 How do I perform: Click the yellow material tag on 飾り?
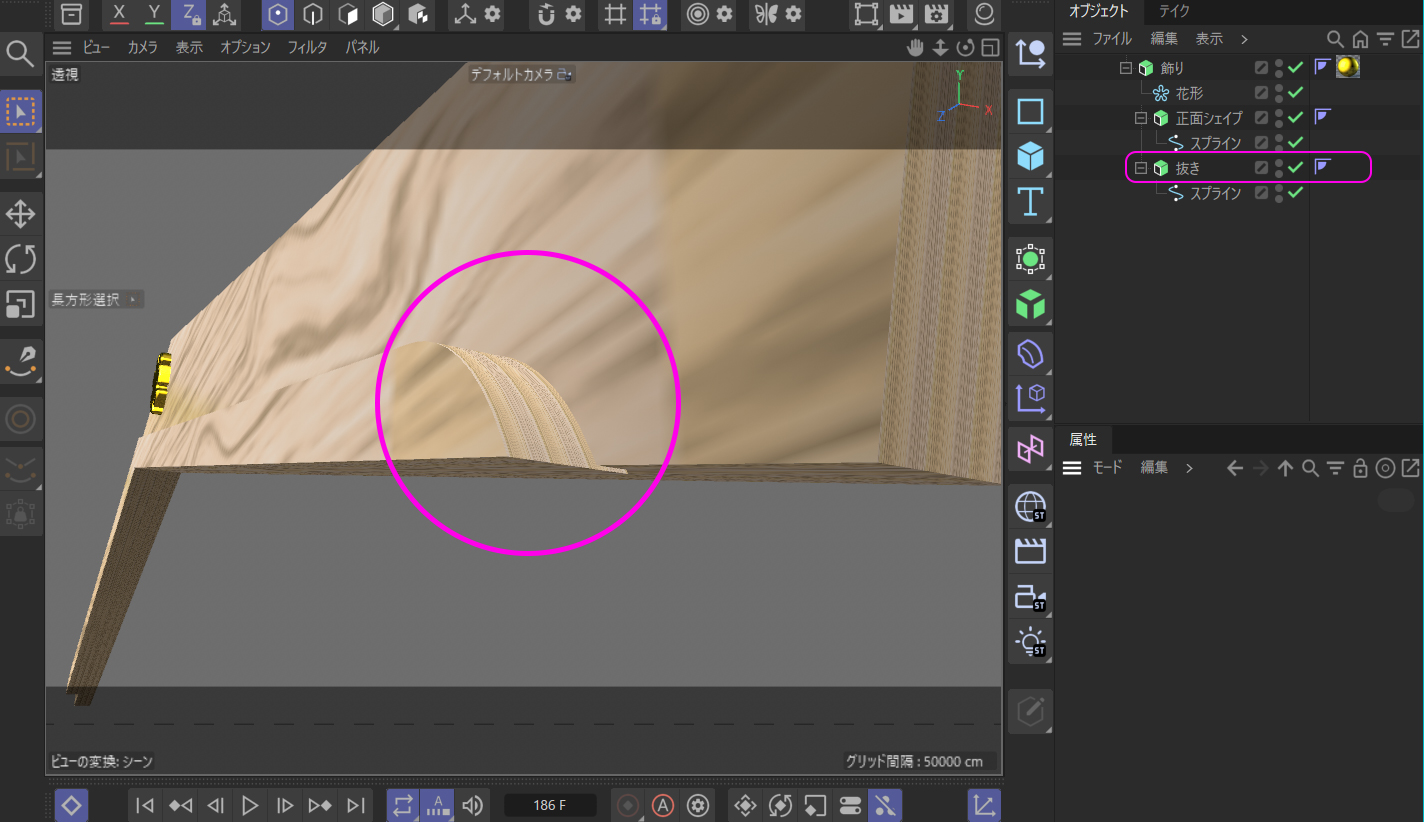(1347, 67)
